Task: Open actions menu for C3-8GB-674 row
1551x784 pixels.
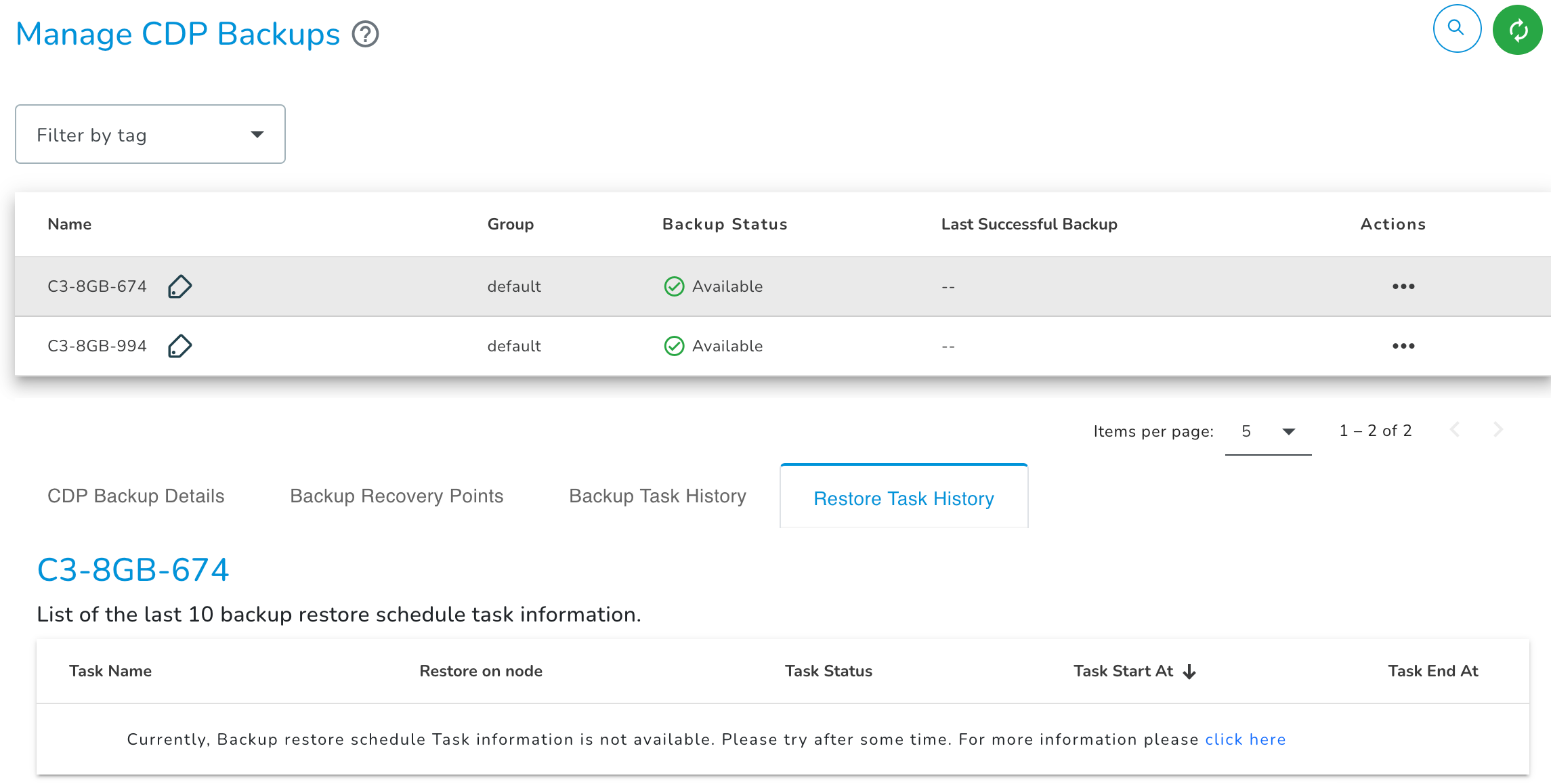Action: pos(1403,286)
